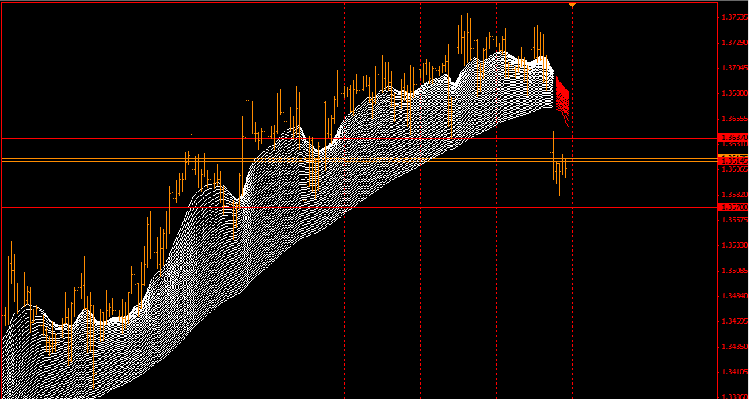
Task: Click the red highlighted label of upper level line
Action: [x=733, y=137]
